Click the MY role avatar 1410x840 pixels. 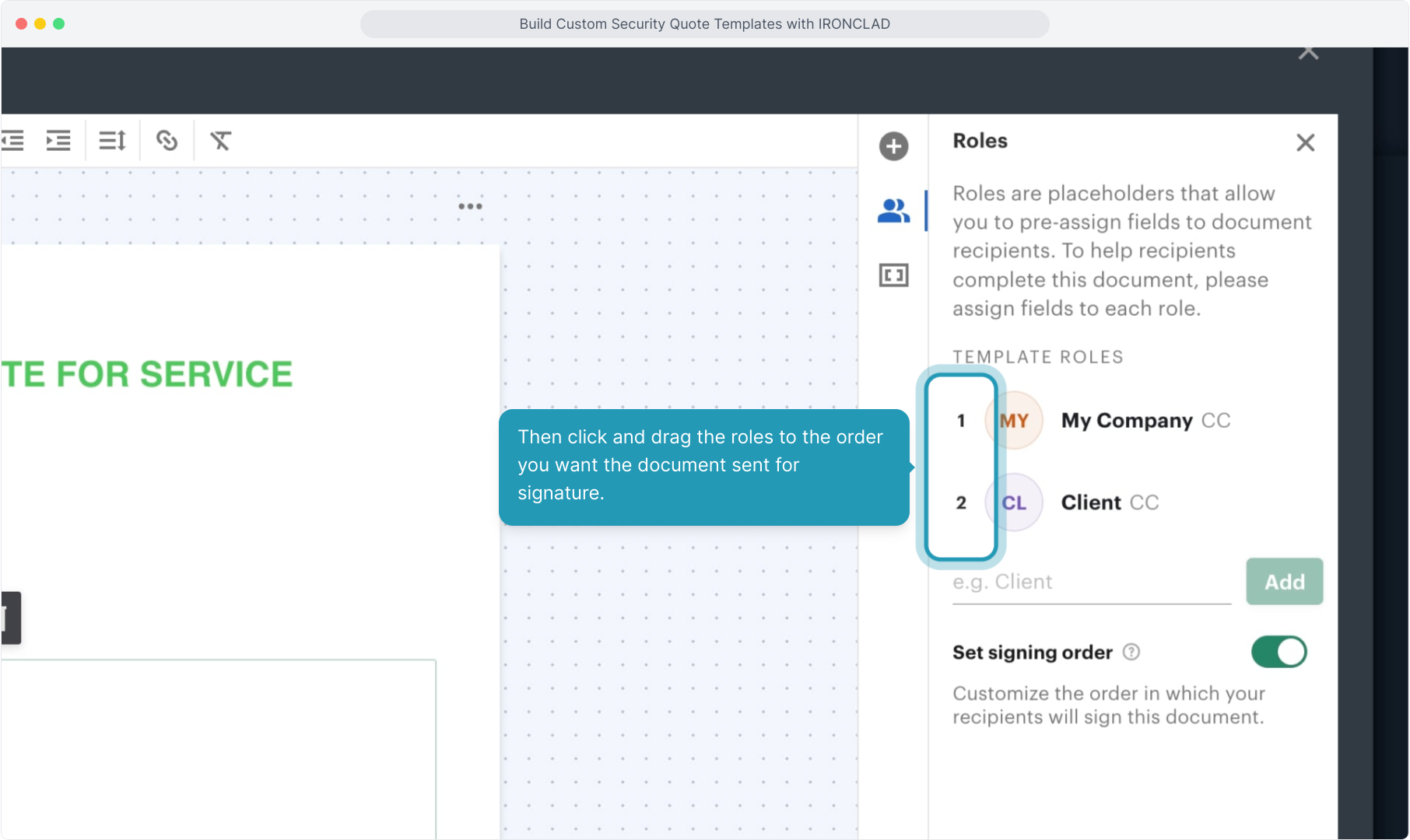click(x=1014, y=421)
